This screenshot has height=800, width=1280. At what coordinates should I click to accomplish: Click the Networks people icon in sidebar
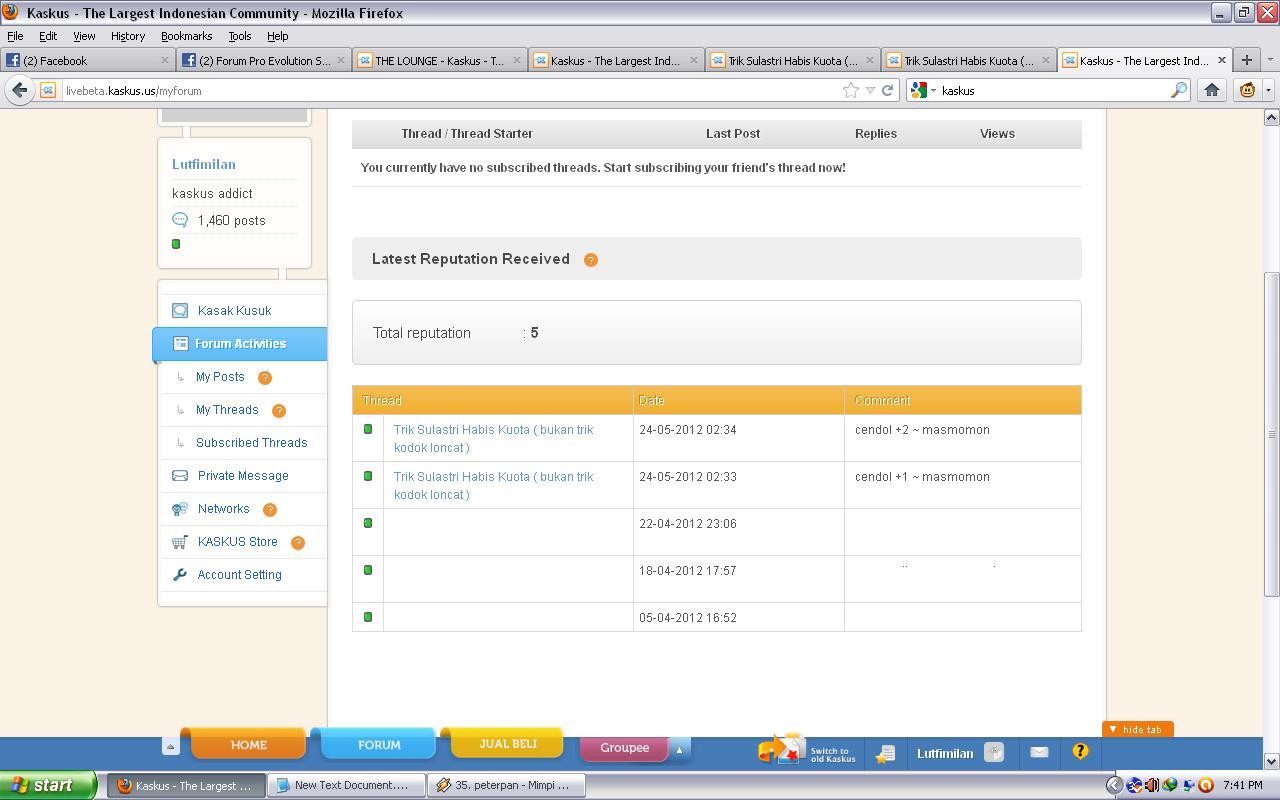click(x=180, y=509)
